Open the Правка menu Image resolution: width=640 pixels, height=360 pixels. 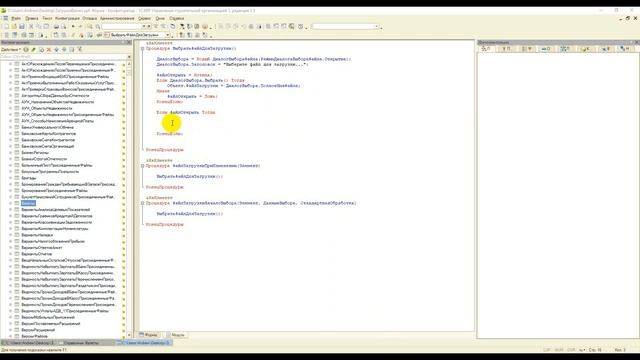click(x=31, y=18)
